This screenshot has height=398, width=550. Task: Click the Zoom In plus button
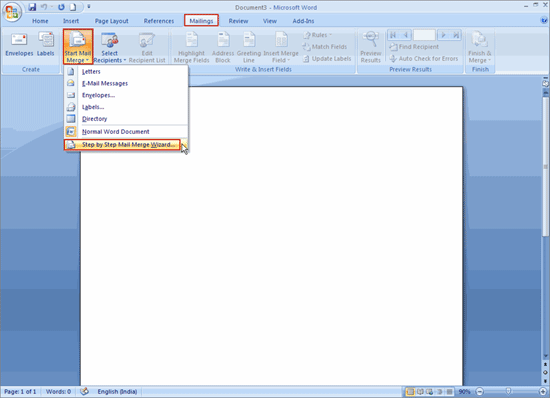543,392
